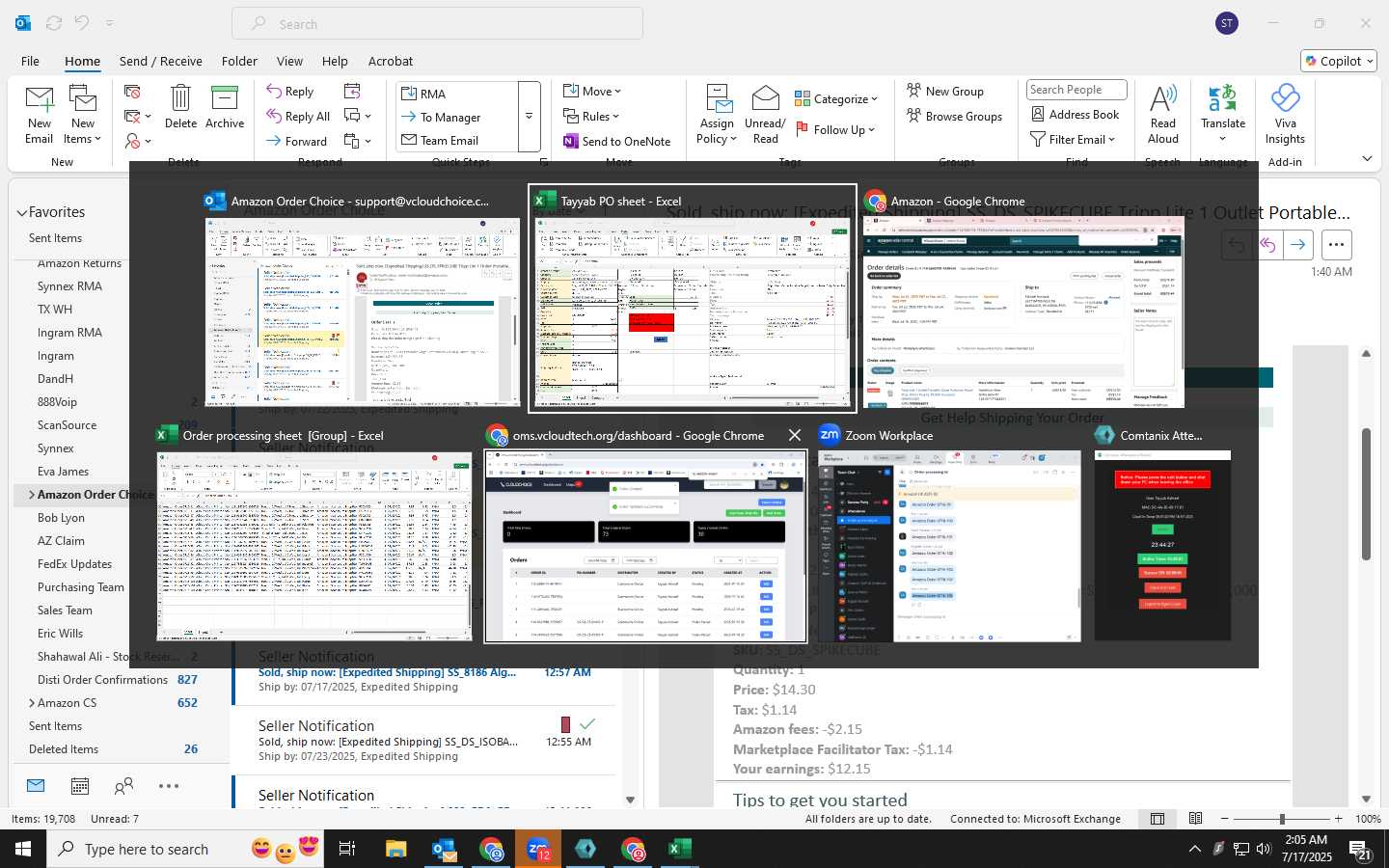Switch to the View tab
This screenshot has height=868, width=1389.
pos(289,61)
